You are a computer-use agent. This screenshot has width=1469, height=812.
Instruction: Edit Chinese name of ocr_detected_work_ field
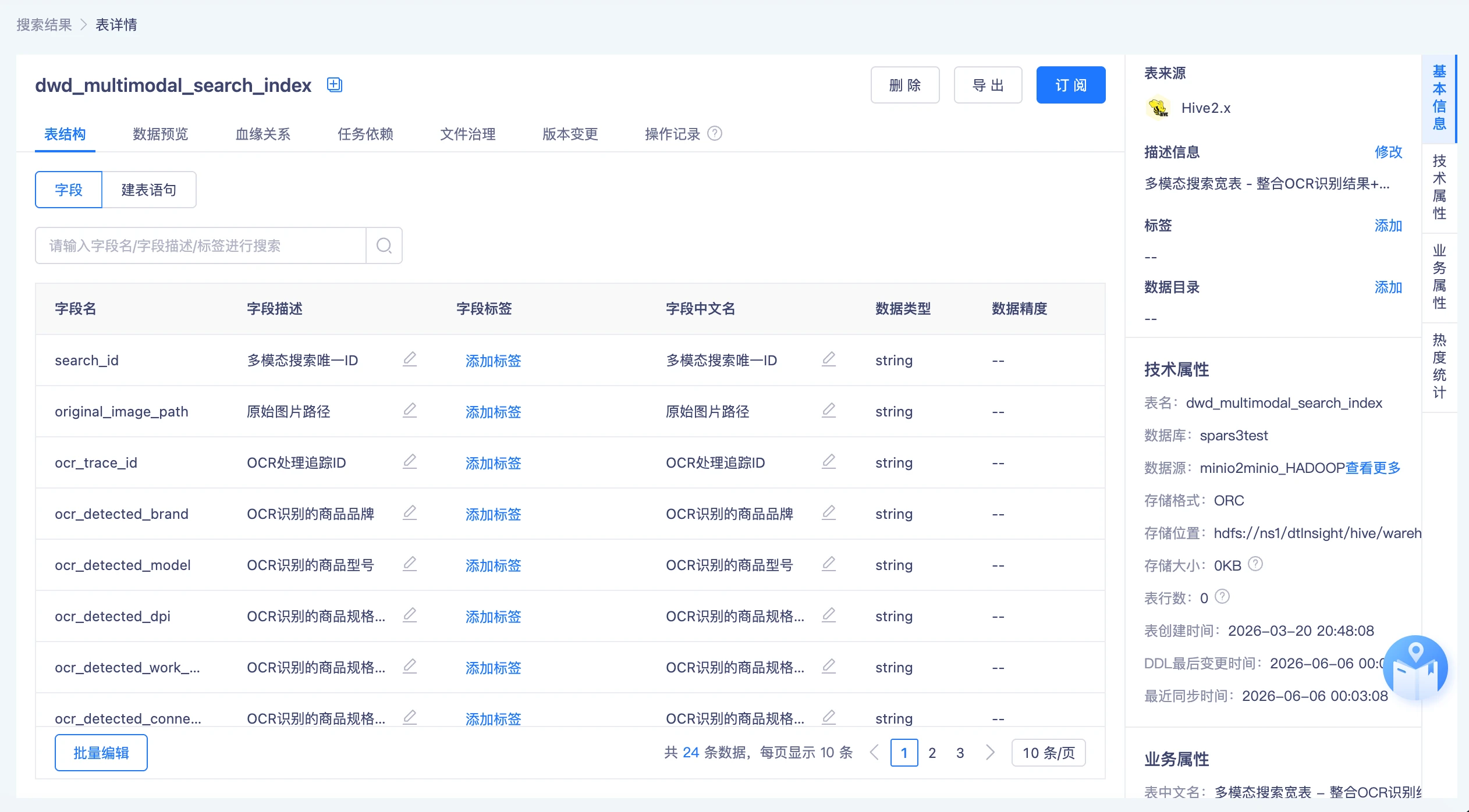point(829,666)
